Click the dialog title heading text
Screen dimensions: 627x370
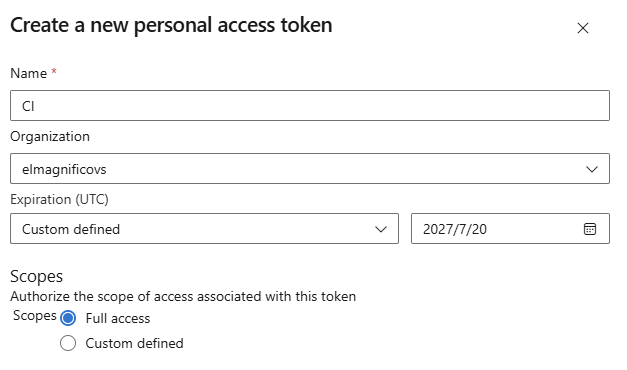pos(171,26)
